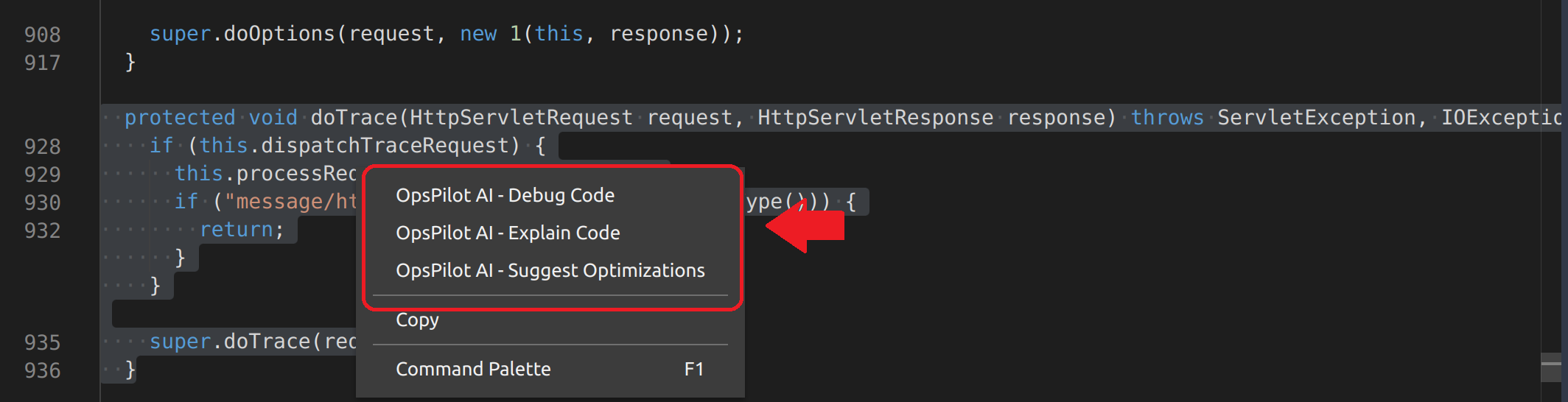Place cursor on doTrace method name
Screen dimensions: 1568x402
(354, 118)
